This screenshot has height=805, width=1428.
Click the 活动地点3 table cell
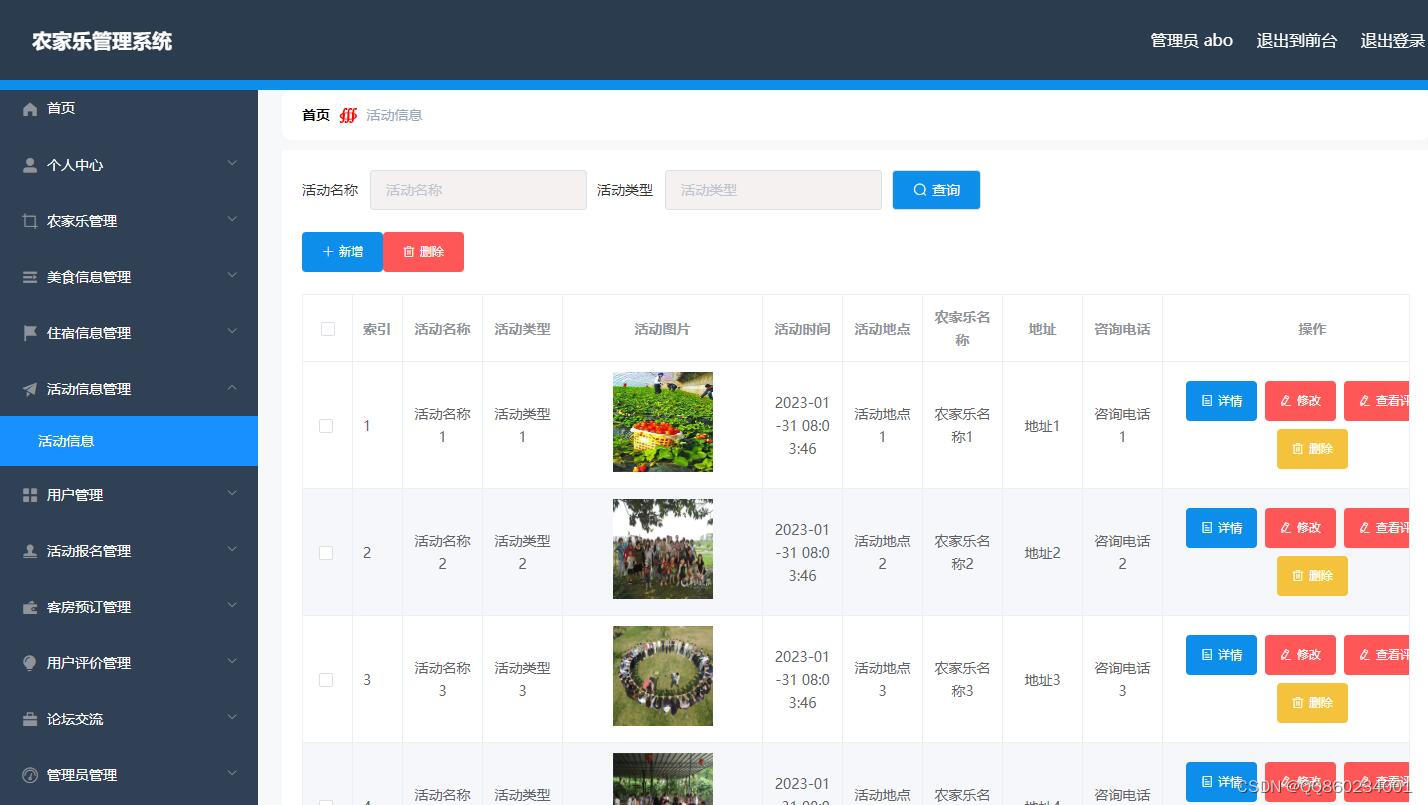click(882, 680)
